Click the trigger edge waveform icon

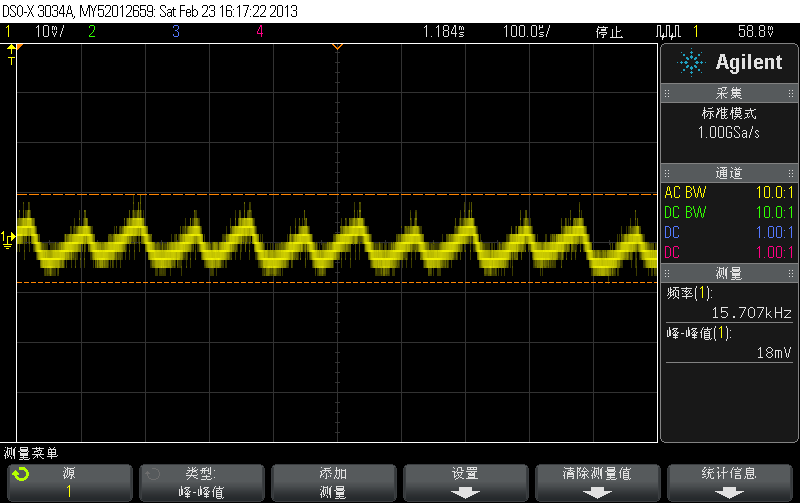[668, 32]
